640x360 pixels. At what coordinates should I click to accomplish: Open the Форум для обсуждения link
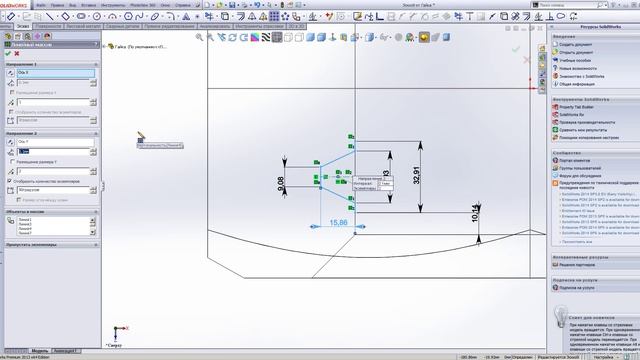point(580,176)
